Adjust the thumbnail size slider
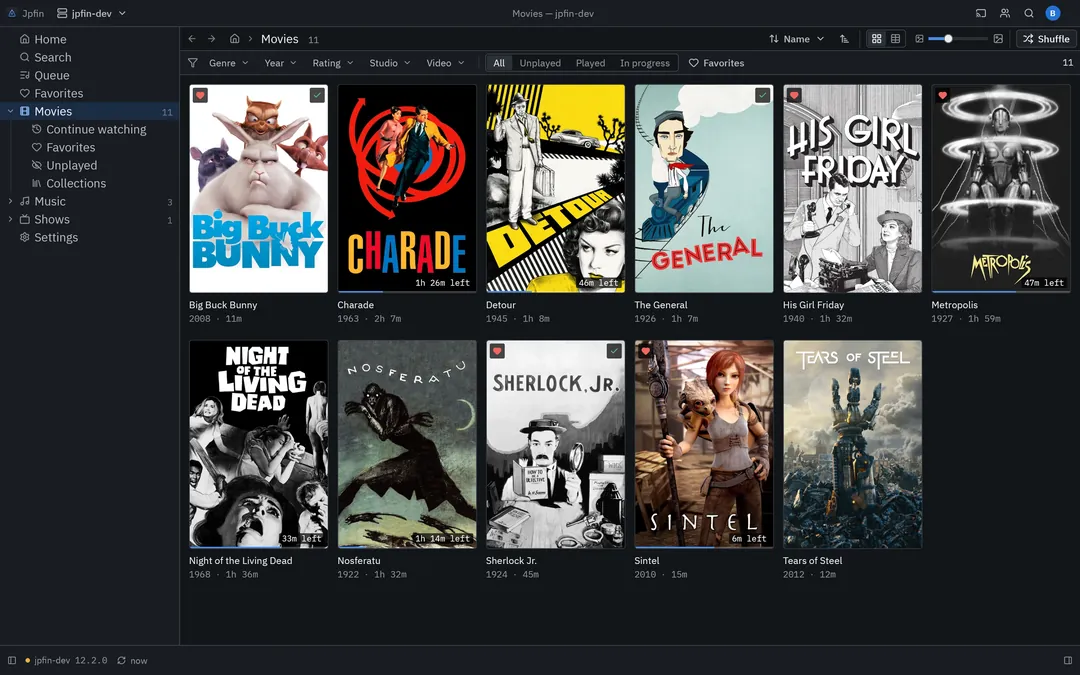This screenshot has height=675, width=1080. (x=957, y=39)
